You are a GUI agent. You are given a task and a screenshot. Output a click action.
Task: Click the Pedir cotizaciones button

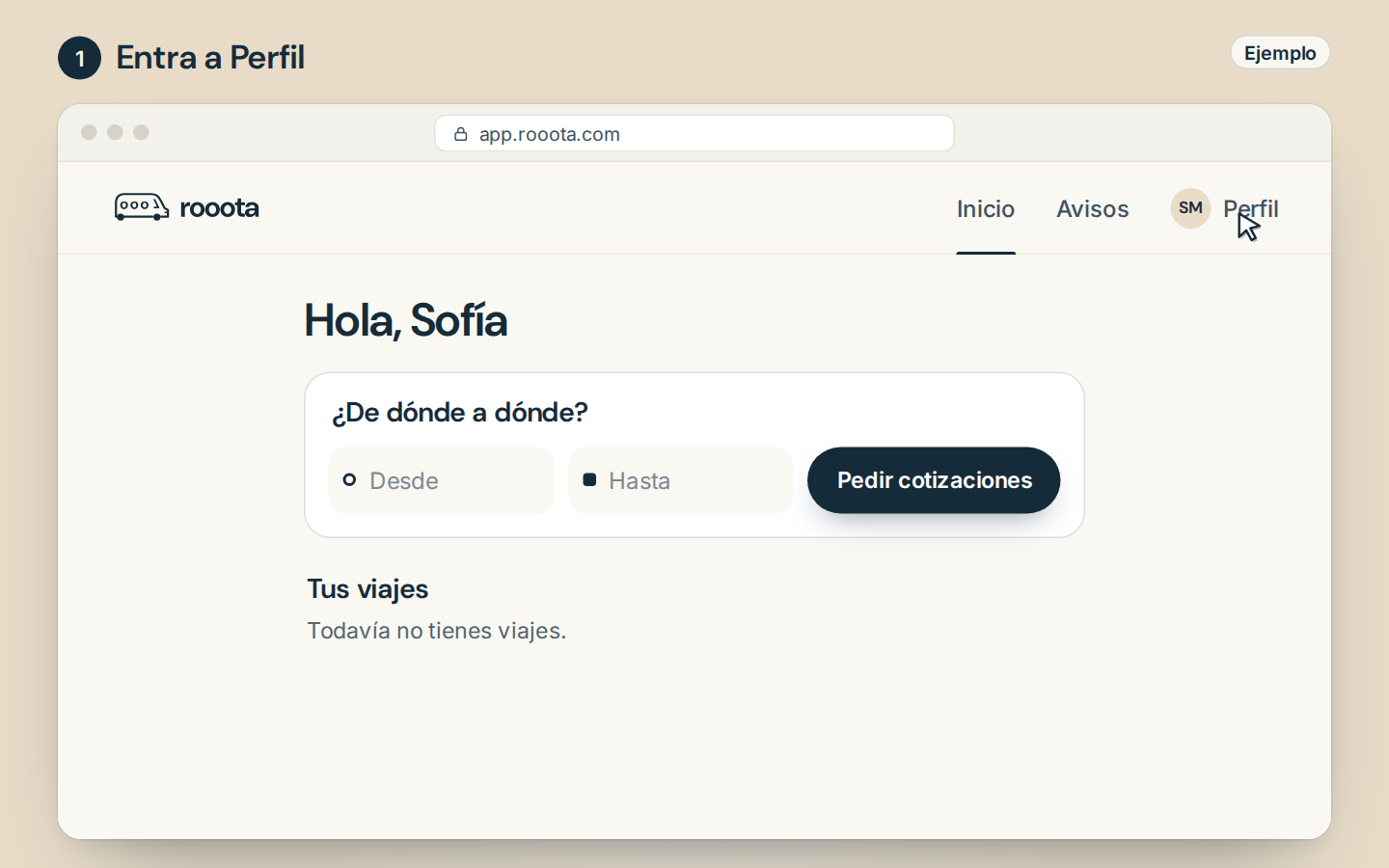tap(934, 480)
